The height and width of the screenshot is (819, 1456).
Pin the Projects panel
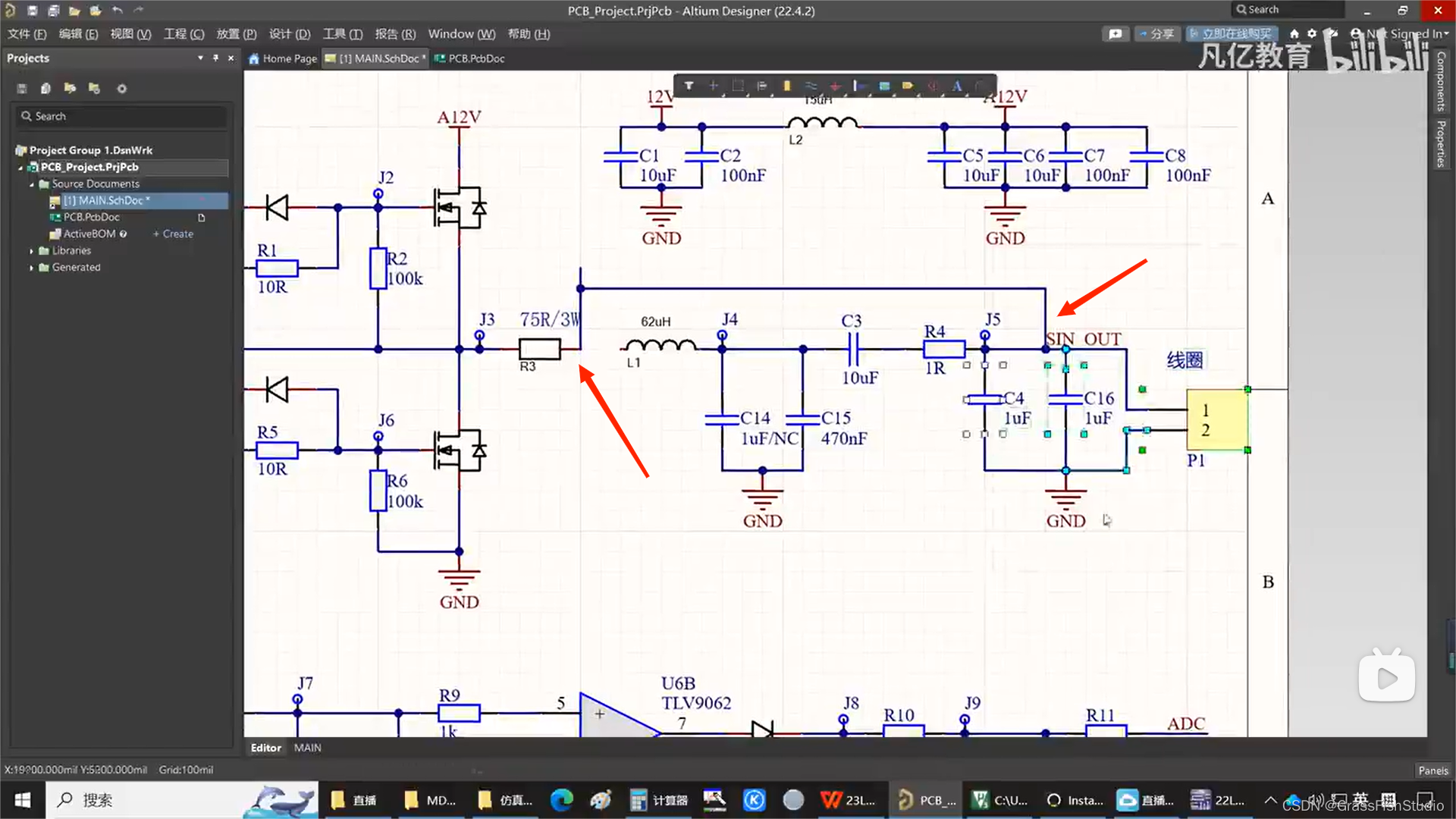[x=215, y=58]
